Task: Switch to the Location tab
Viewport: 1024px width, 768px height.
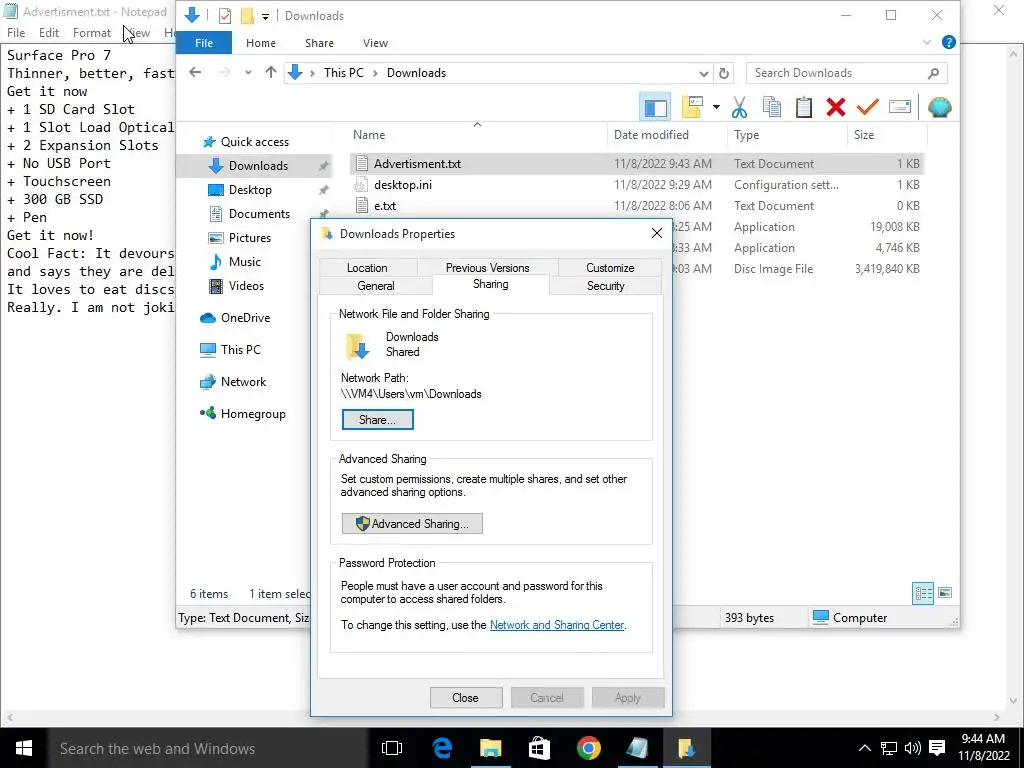Action: point(367,268)
